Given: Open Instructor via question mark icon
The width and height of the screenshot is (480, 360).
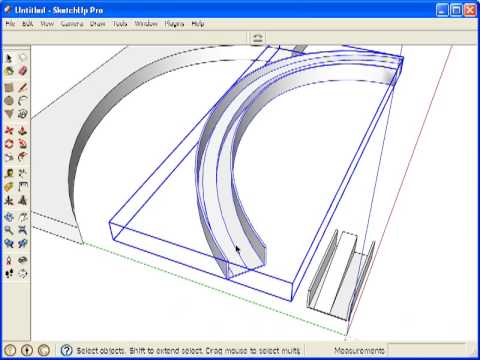Looking at the screenshot, I should coord(66,350).
